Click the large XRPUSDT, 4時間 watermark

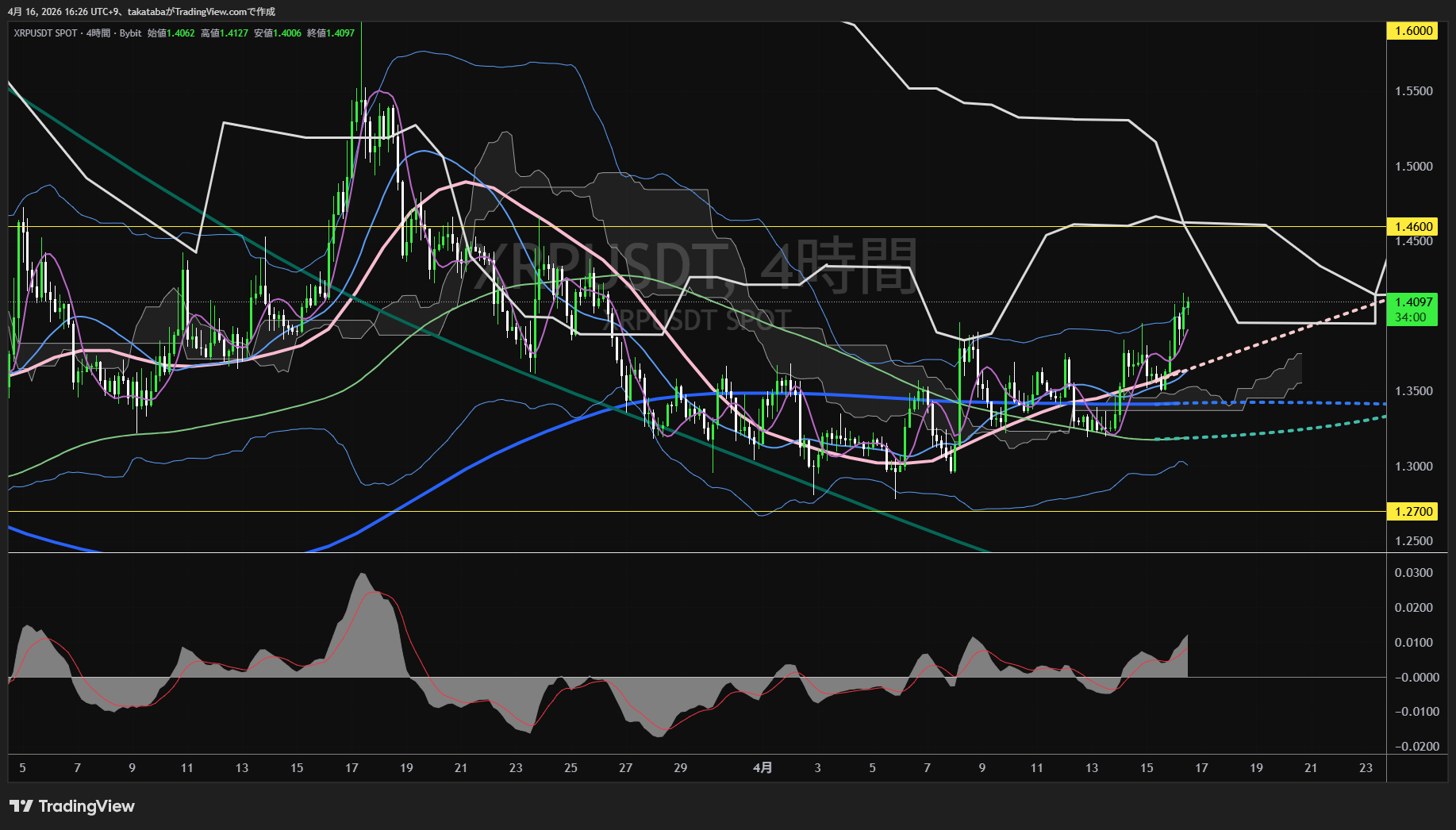[698, 266]
